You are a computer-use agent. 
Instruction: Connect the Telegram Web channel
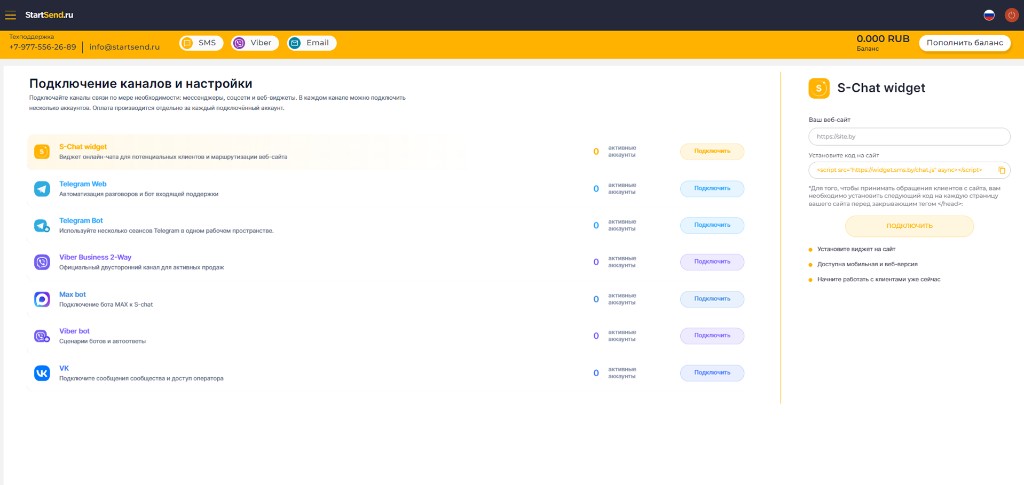(712, 189)
